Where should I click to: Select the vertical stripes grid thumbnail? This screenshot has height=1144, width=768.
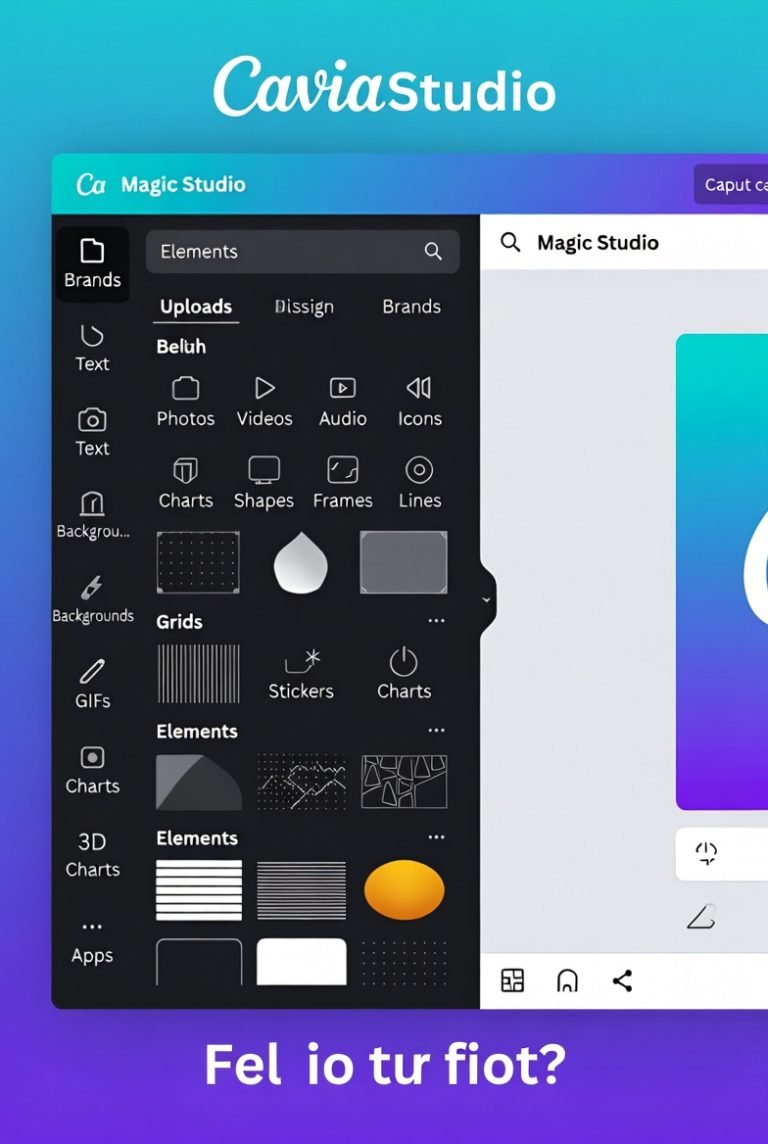tap(198, 673)
